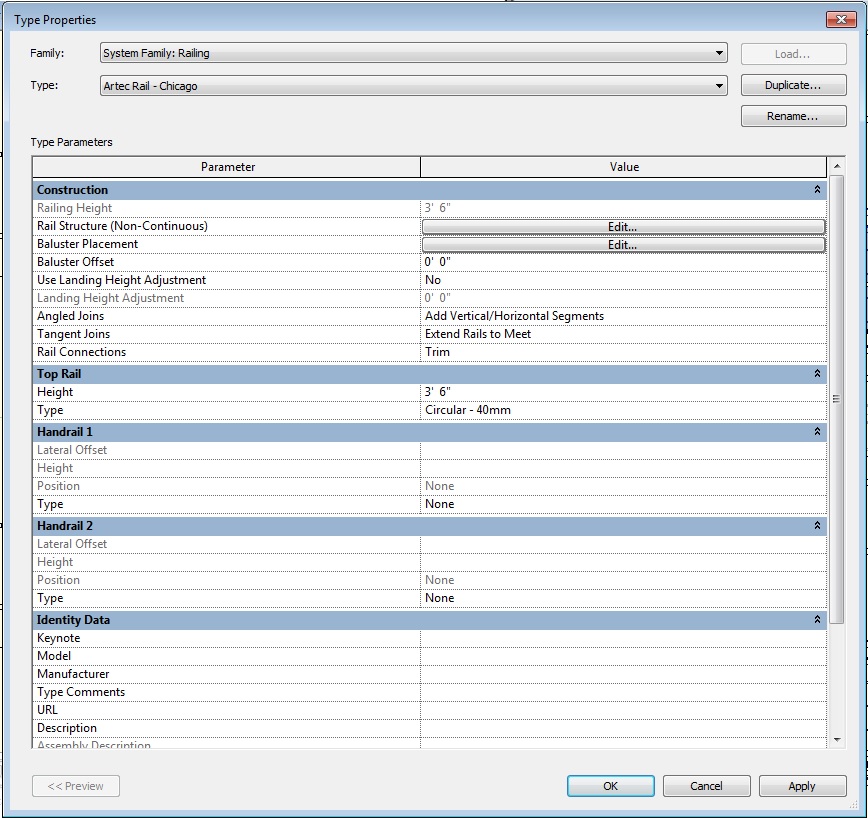Collapse the Identity Data section
The image size is (868, 818).
817,620
